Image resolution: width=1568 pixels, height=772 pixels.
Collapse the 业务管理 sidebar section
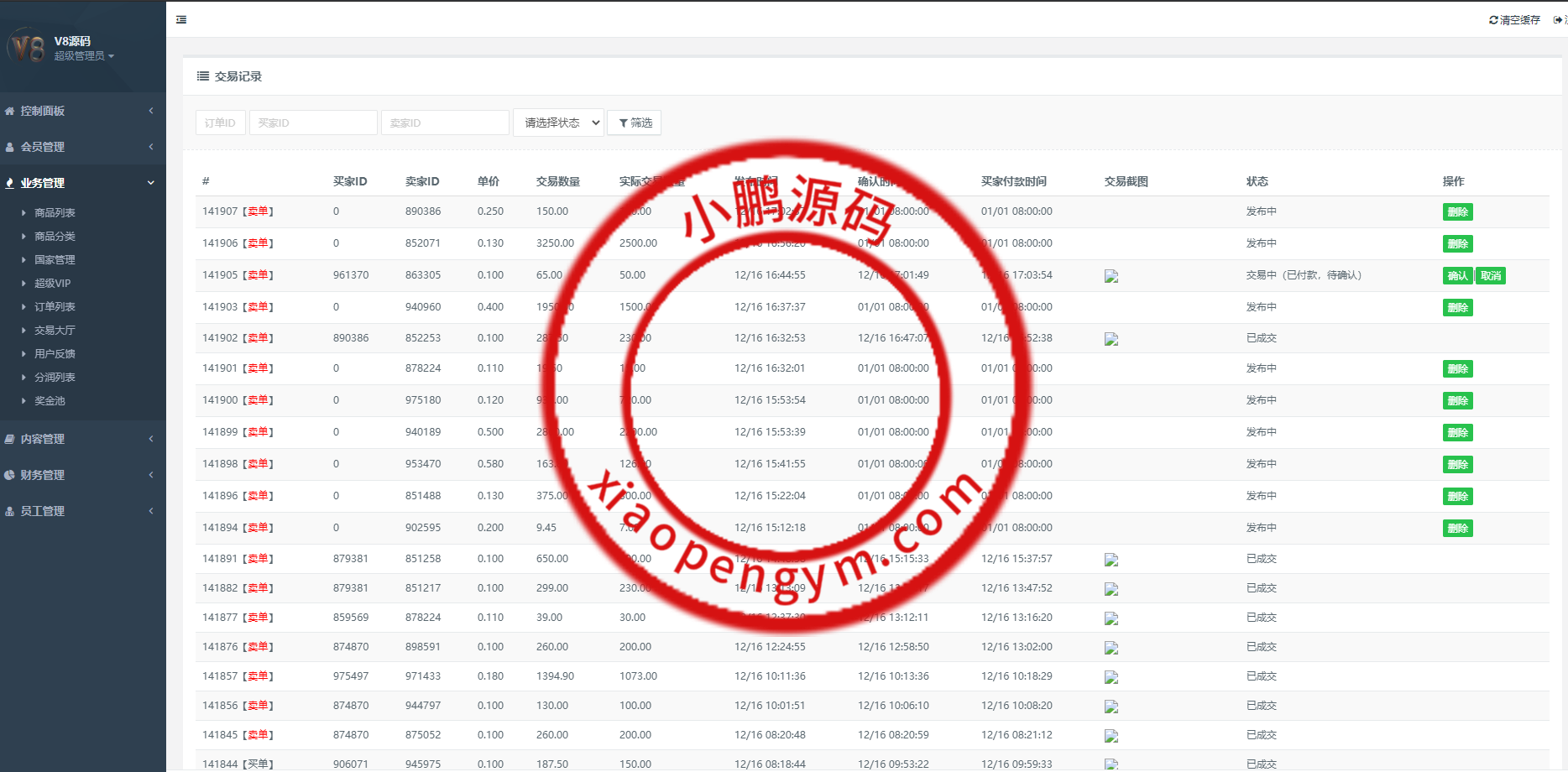(43, 183)
